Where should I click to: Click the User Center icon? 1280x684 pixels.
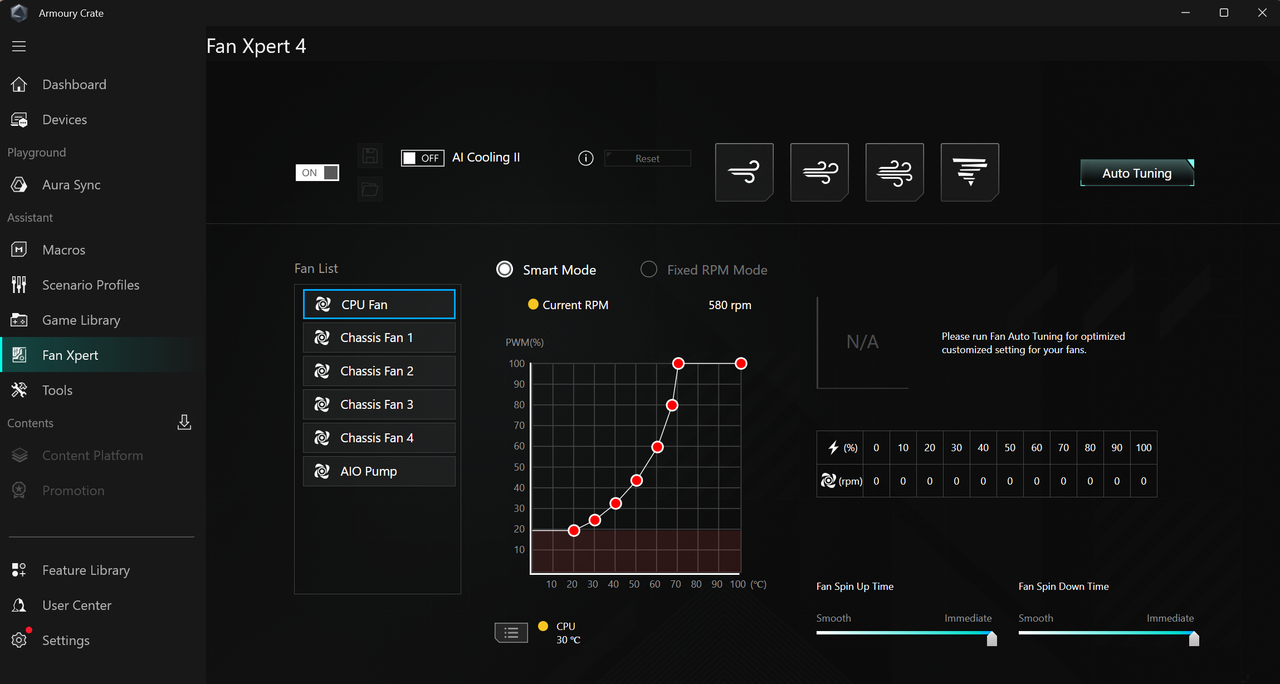(19, 605)
